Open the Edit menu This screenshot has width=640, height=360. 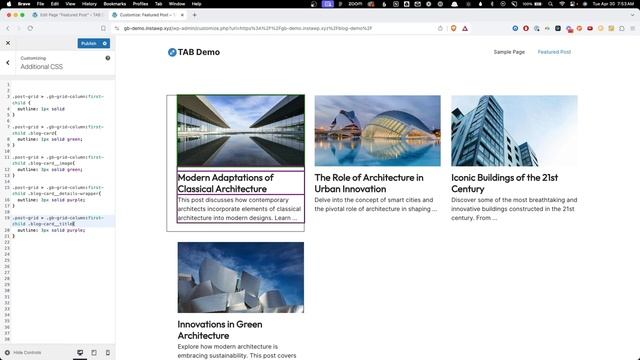coord(55,4)
